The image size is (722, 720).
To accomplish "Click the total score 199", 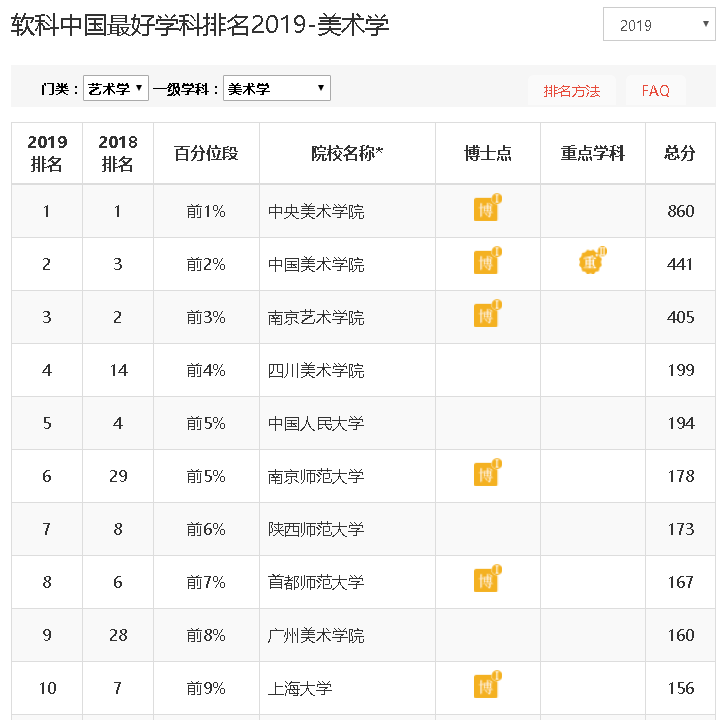I will click(681, 370).
